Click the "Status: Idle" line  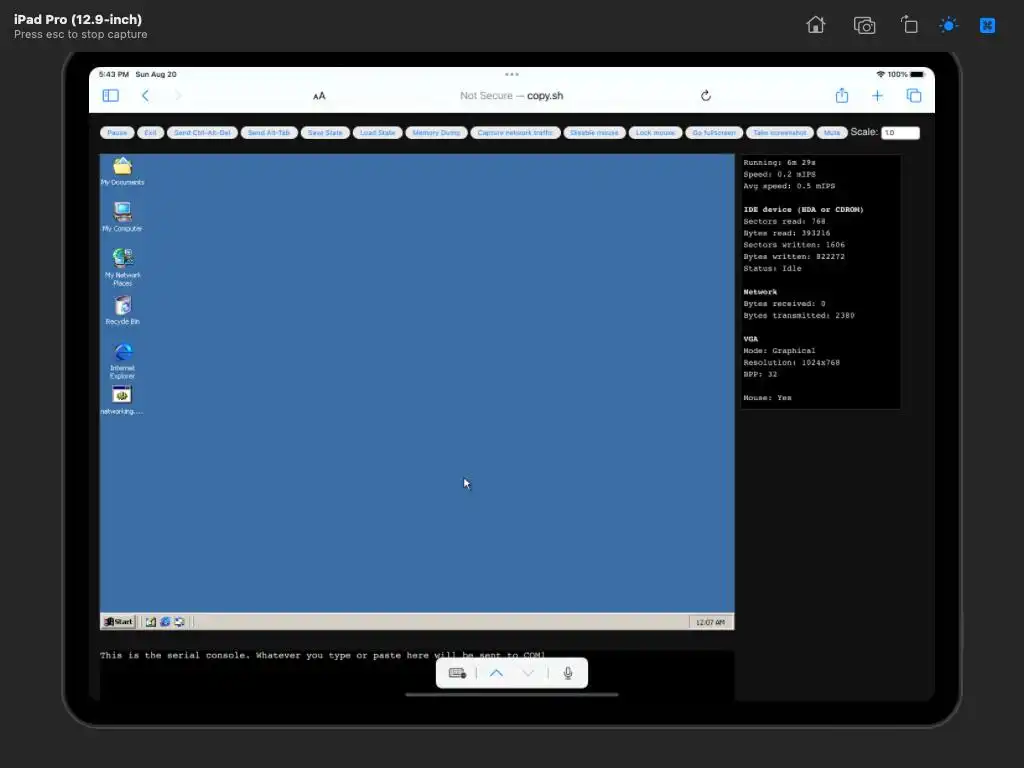772,268
